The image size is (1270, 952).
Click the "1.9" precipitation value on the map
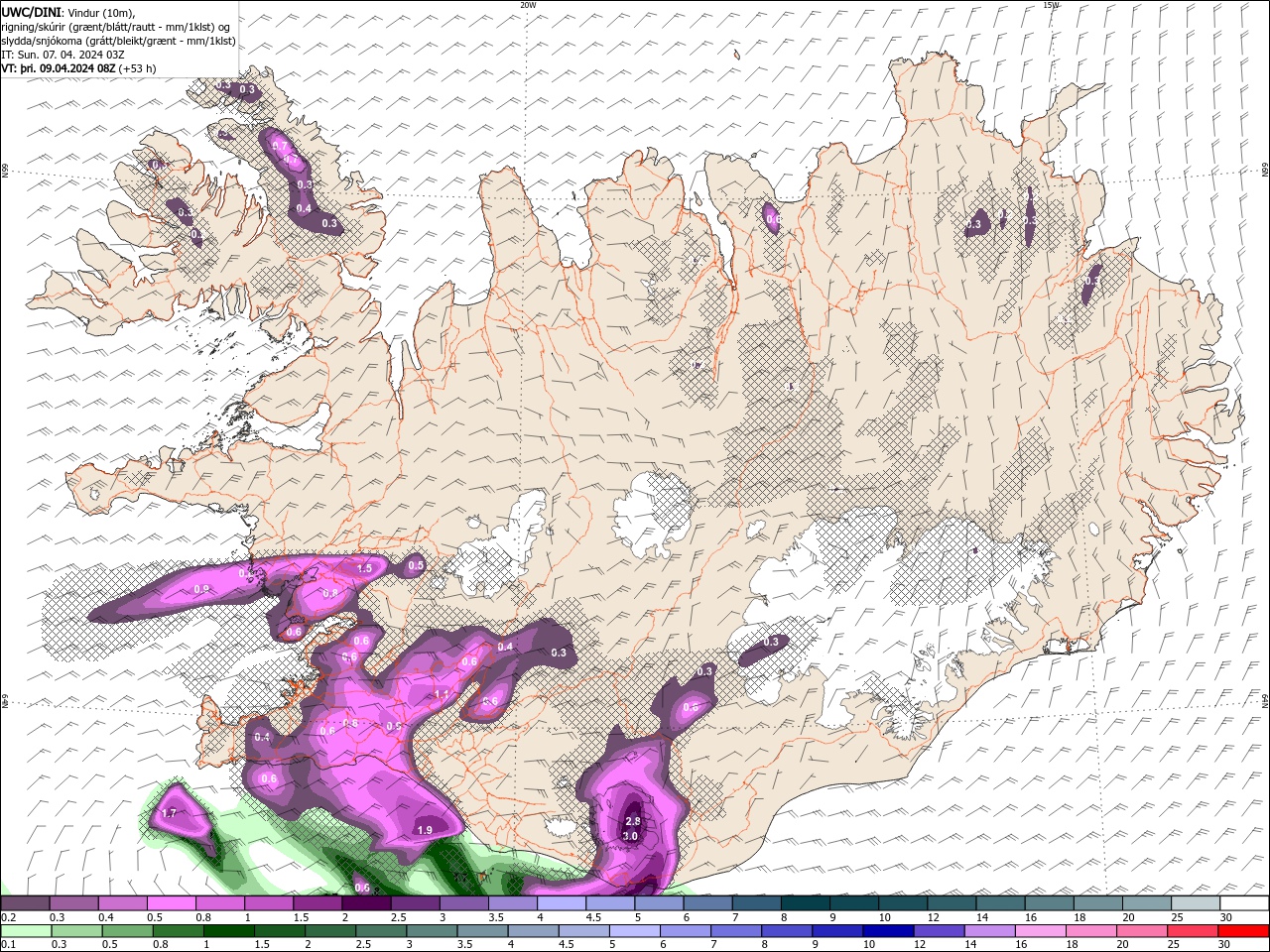tap(425, 830)
